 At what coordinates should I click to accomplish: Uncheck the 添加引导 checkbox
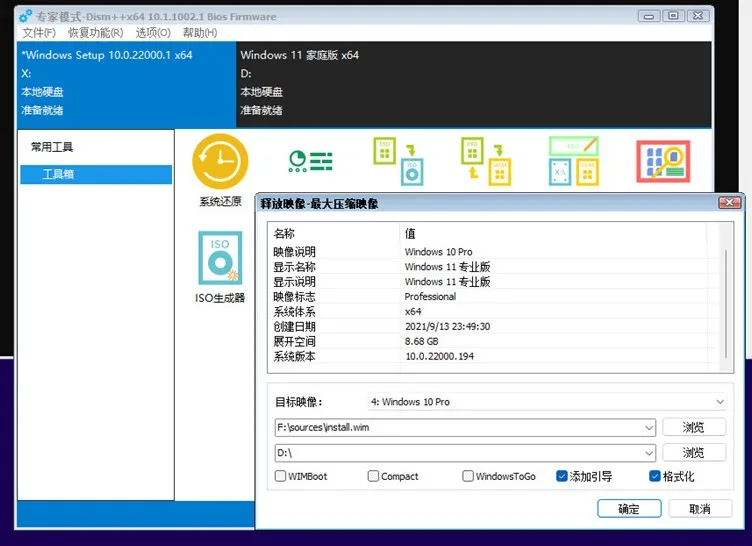[x=562, y=476]
